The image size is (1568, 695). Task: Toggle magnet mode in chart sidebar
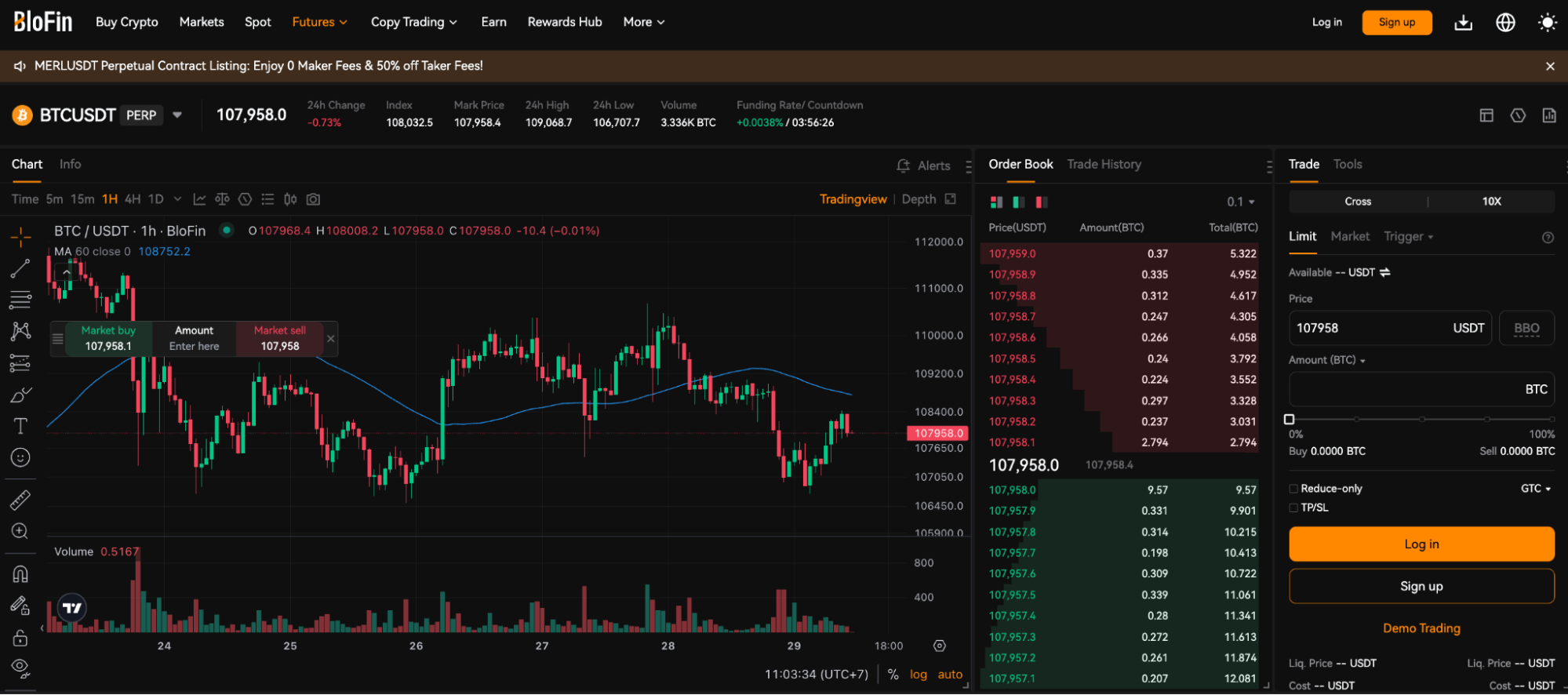tap(20, 574)
